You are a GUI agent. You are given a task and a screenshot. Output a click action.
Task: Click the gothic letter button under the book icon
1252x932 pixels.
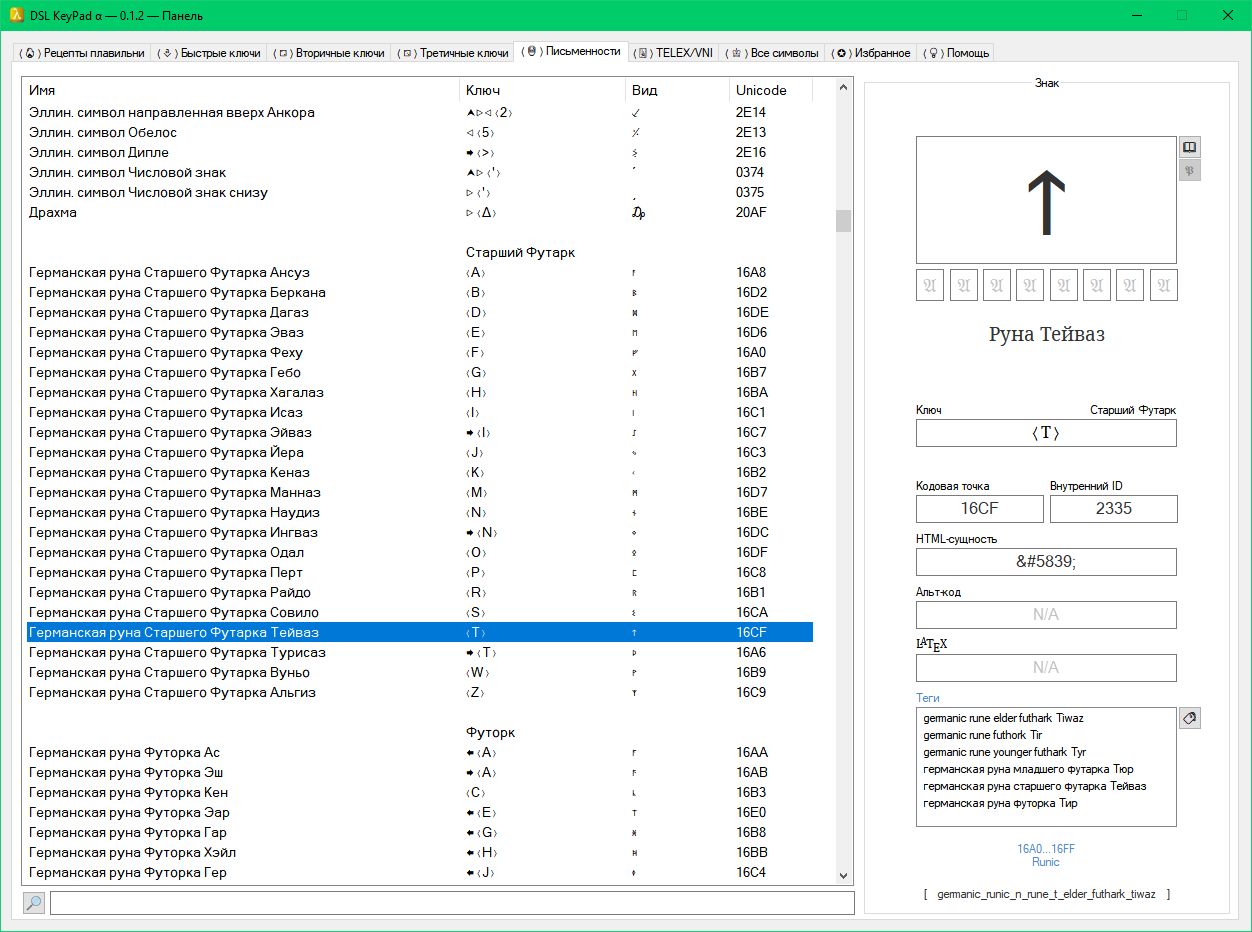click(1189, 171)
